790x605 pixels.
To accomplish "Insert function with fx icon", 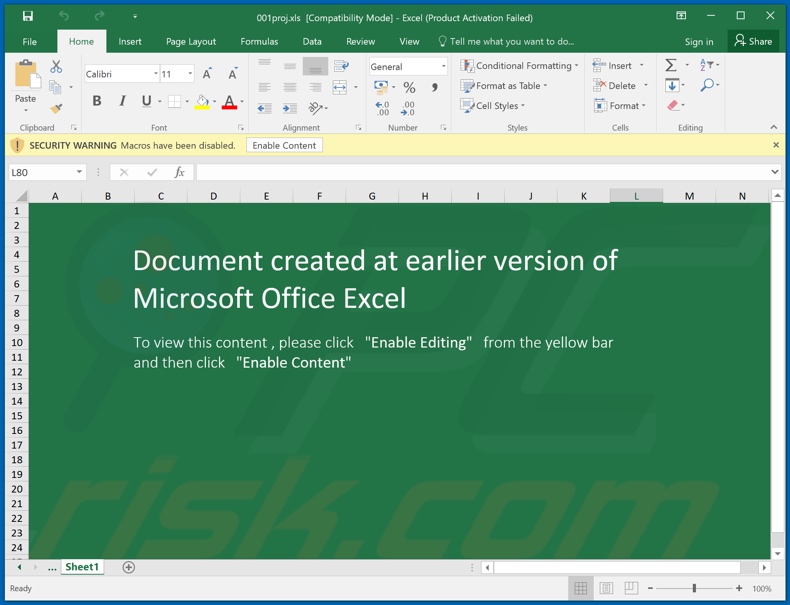I will point(179,173).
